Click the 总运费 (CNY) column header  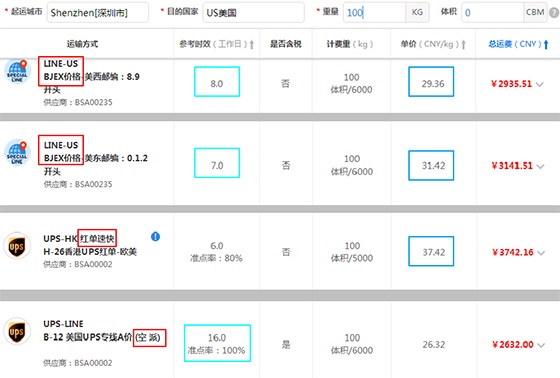point(515,44)
